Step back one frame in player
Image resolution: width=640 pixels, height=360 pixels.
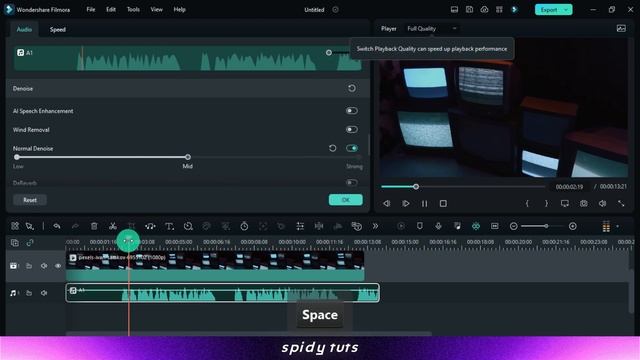387,203
